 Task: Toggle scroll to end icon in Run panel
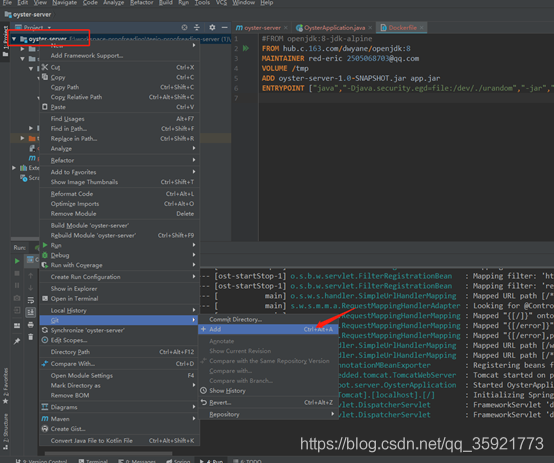coord(31,312)
